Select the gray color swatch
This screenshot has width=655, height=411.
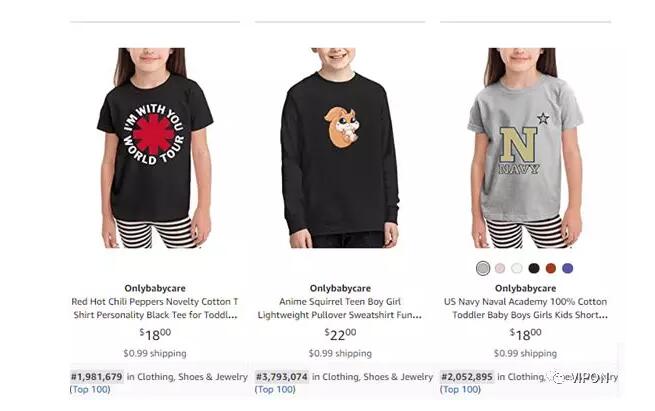pyautogui.click(x=483, y=268)
